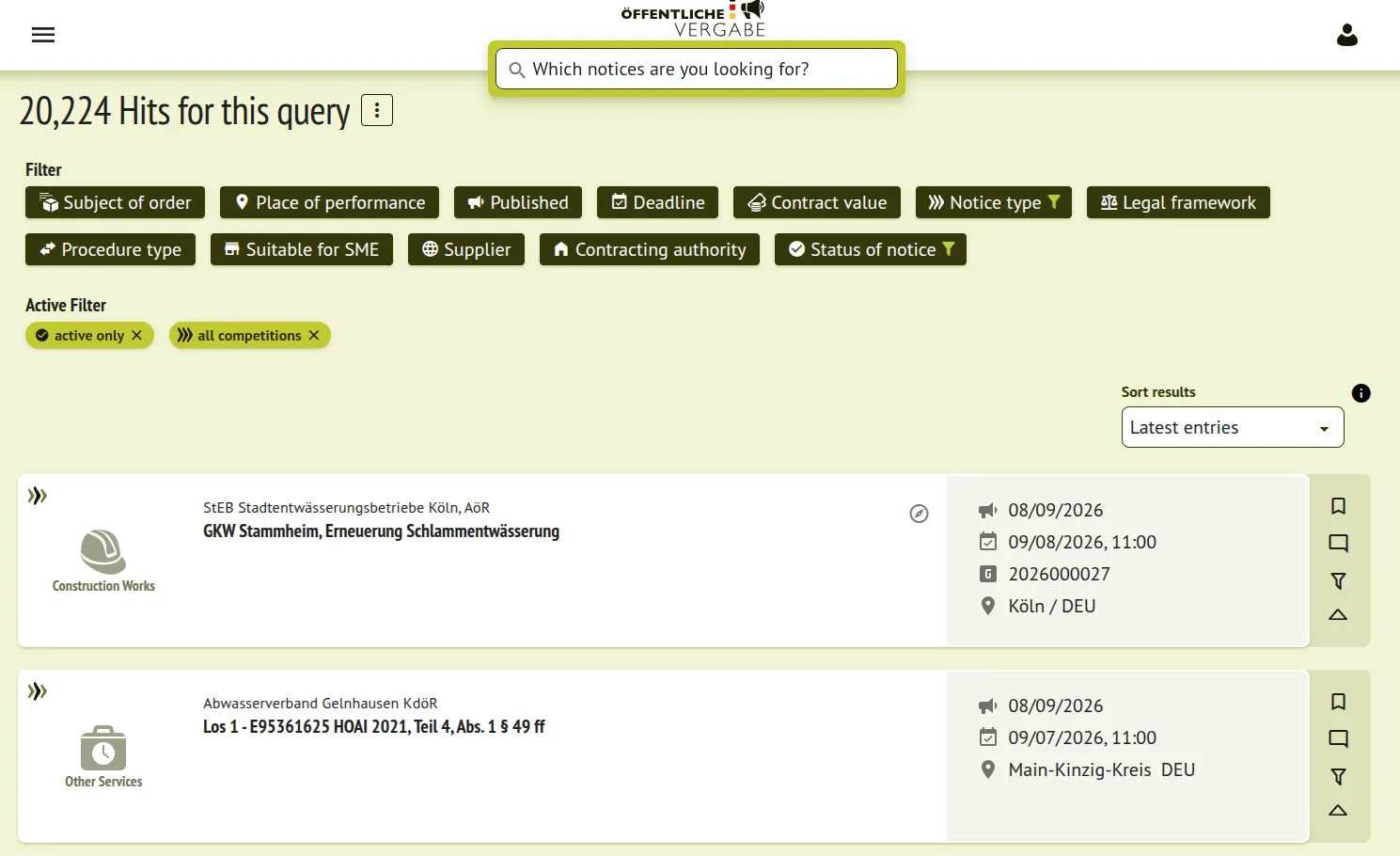Open the Sort results Latest entries dropdown
Screen dimensions: 1400x856
[1232, 427]
